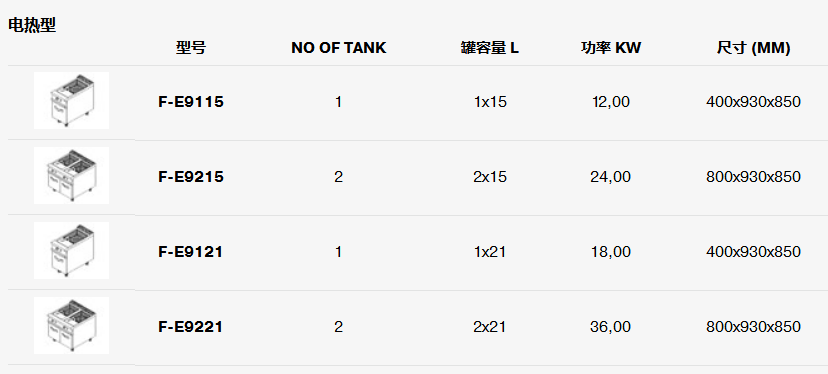Screen dimensions: 828x374
Task: Click the F-E9221 dimensions 800x930x850
Action: [x=754, y=327]
